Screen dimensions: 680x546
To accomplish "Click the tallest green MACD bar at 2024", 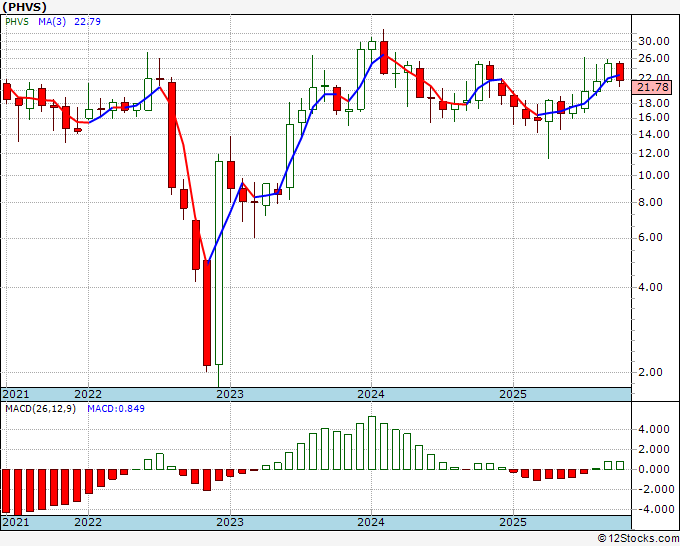I will tap(372, 443).
